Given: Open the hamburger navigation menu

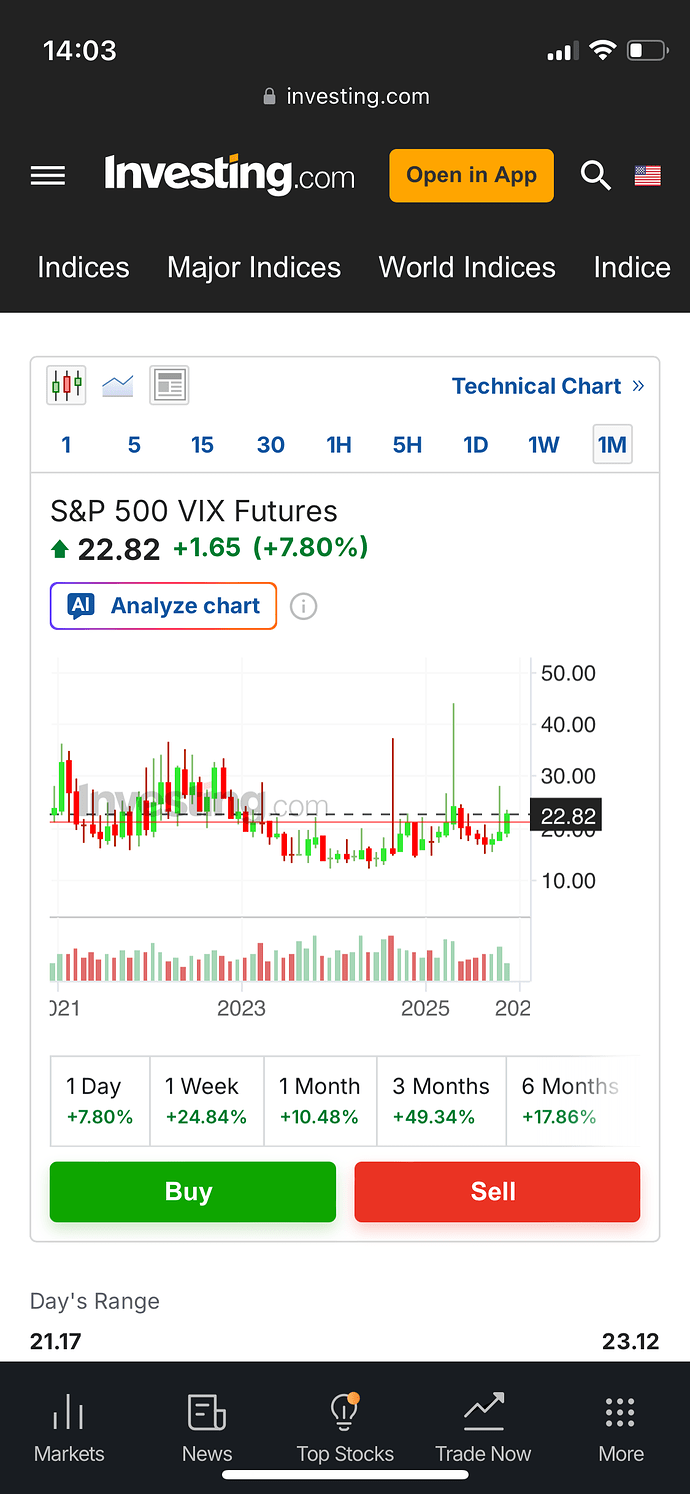Looking at the screenshot, I should click(48, 176).
